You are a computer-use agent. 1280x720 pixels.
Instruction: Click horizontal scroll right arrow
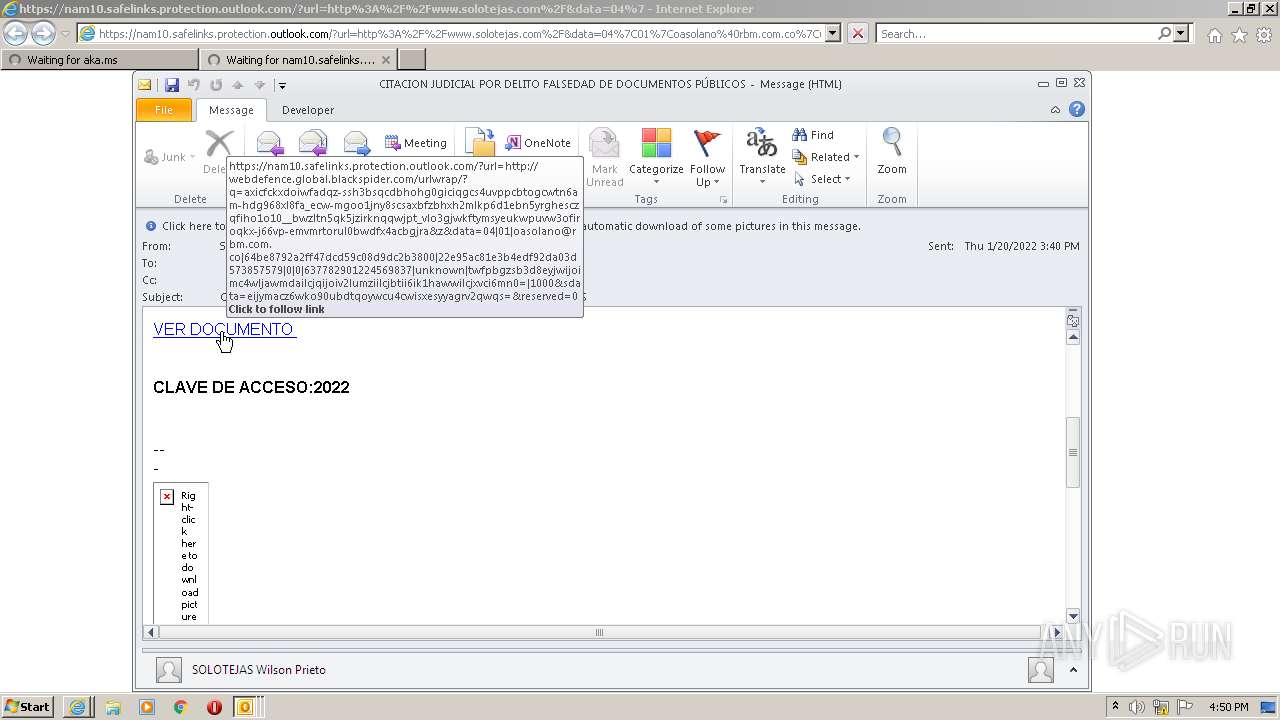pos(1057,632)
